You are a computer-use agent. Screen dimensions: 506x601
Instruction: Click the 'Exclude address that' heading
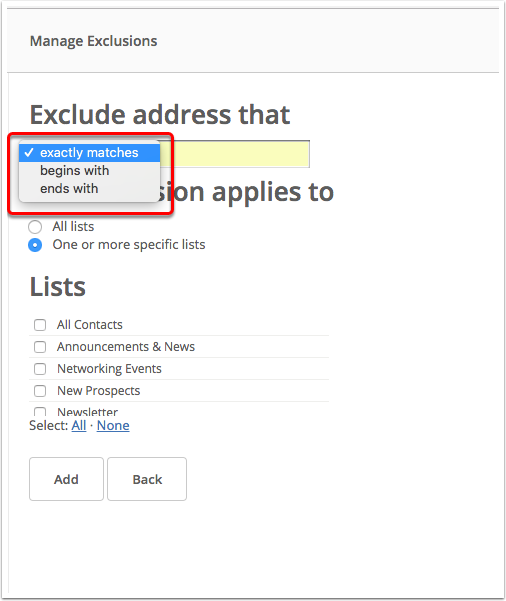160,115
